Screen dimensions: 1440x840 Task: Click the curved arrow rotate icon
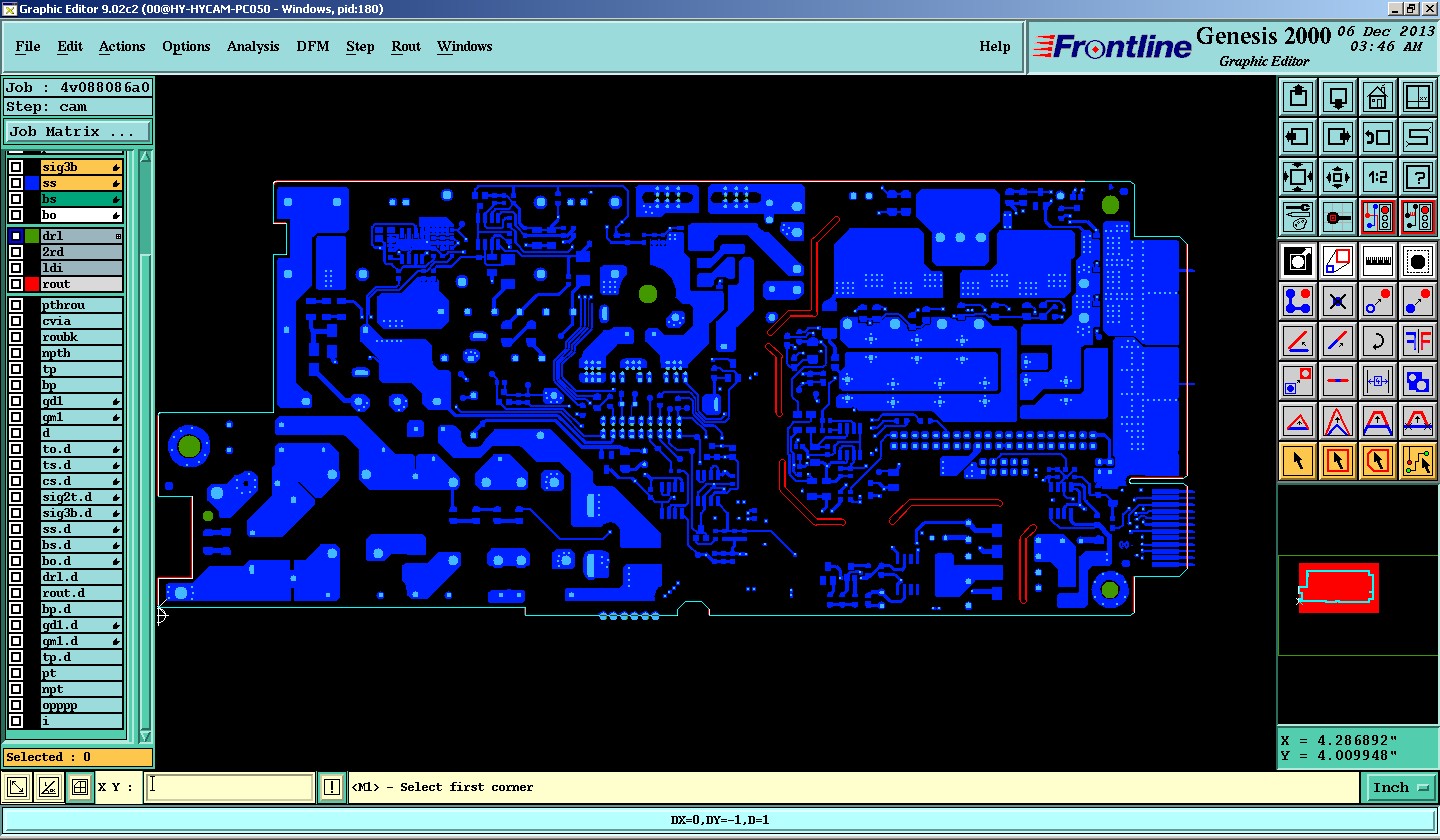click(x=1378, y=341)
